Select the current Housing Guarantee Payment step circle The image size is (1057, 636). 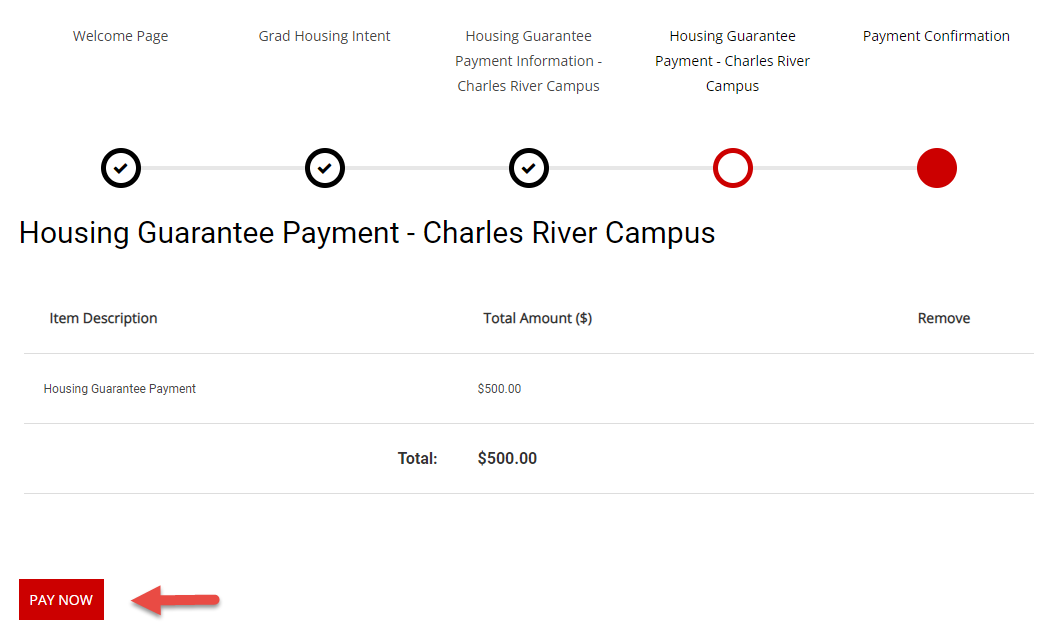[x=733, y=168]
